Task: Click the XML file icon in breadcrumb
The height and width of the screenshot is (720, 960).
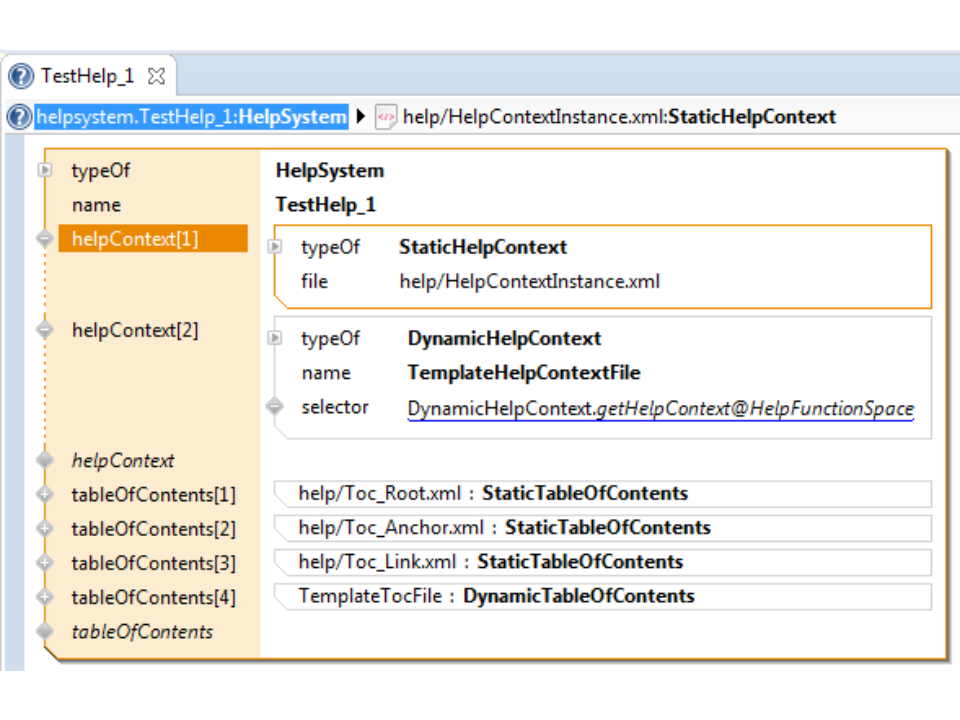Action: pos(385,117)
